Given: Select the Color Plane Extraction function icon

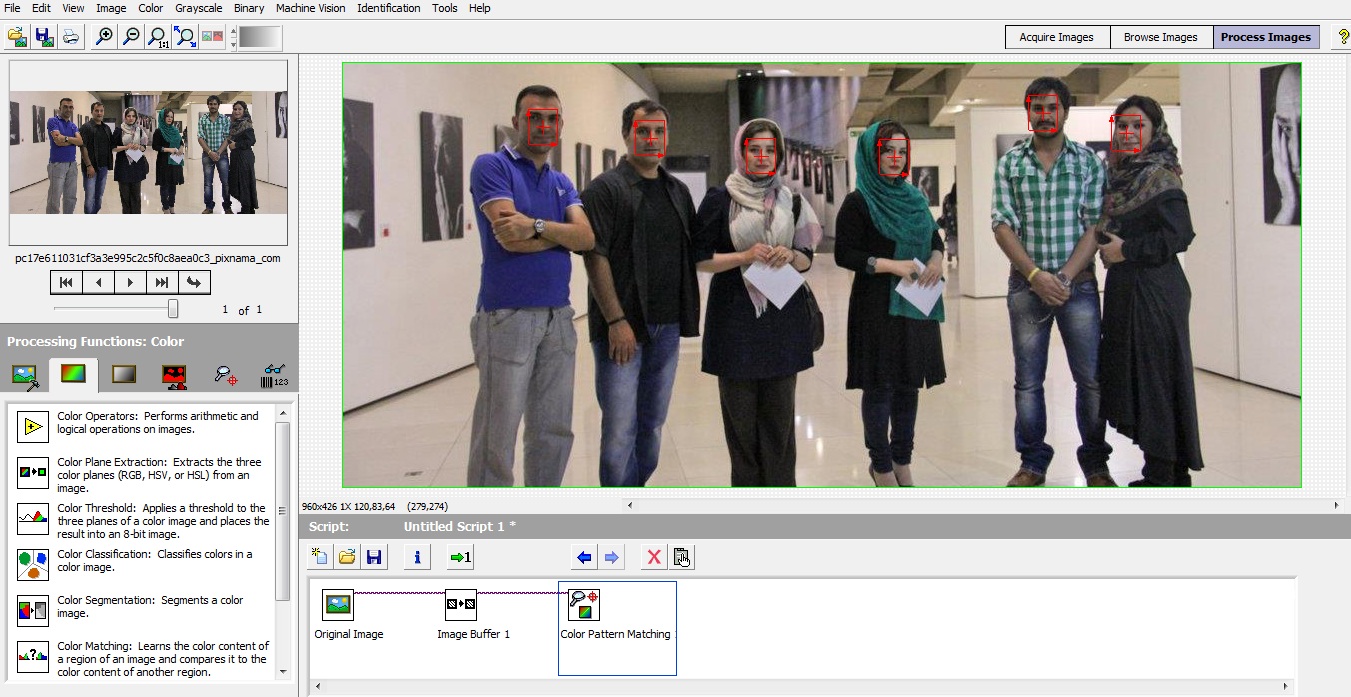Looking at the screenshot, I should (x=33, y=473).
